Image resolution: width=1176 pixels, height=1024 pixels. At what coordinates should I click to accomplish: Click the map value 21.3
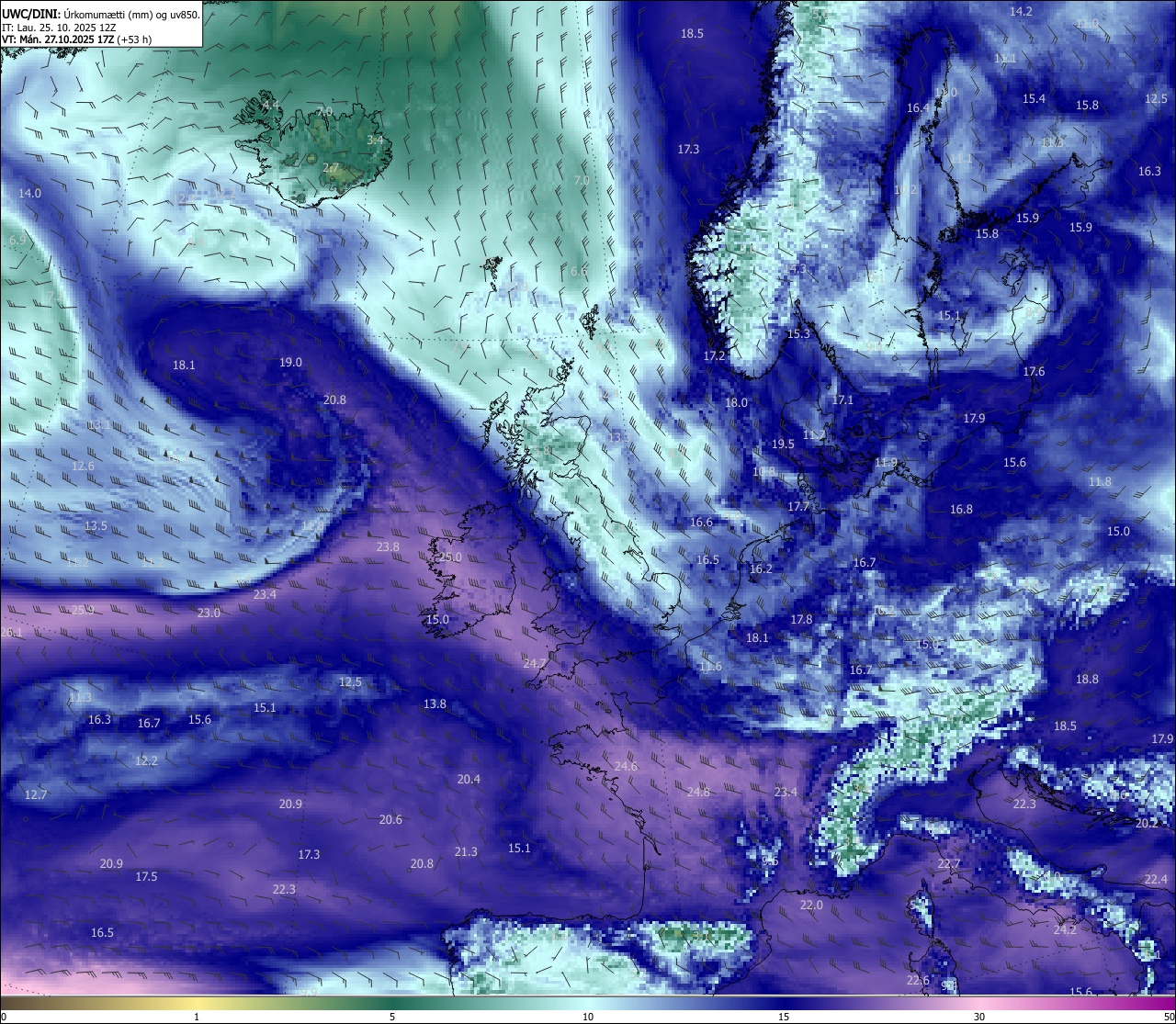click(466, 851)
